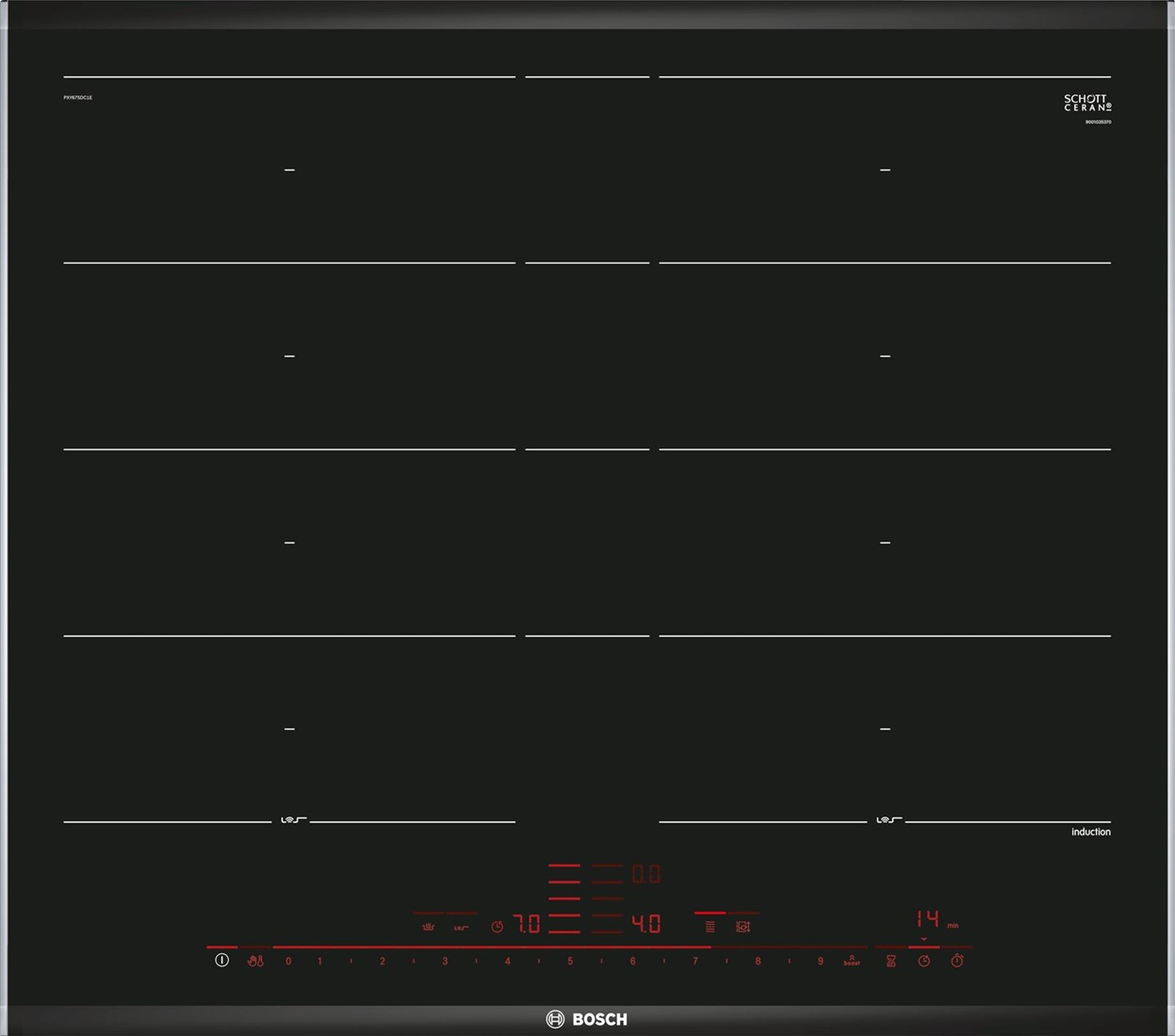Image resolution: width=1175 pixels, height=1036 pixels.
Task: Select the right zone showing 4.0
Action: 645,924
